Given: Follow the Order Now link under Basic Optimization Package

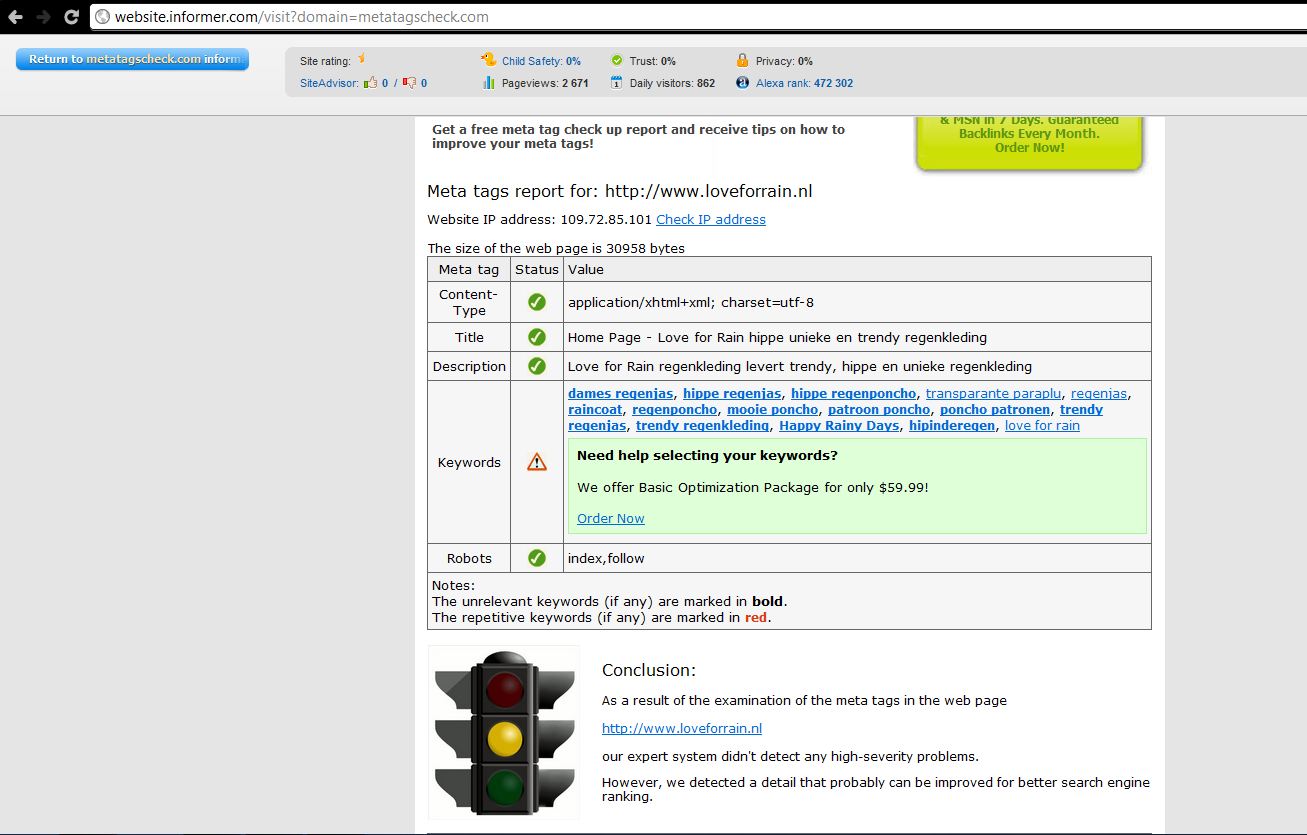Looking at the screenshot, I should tap(611, 518).
